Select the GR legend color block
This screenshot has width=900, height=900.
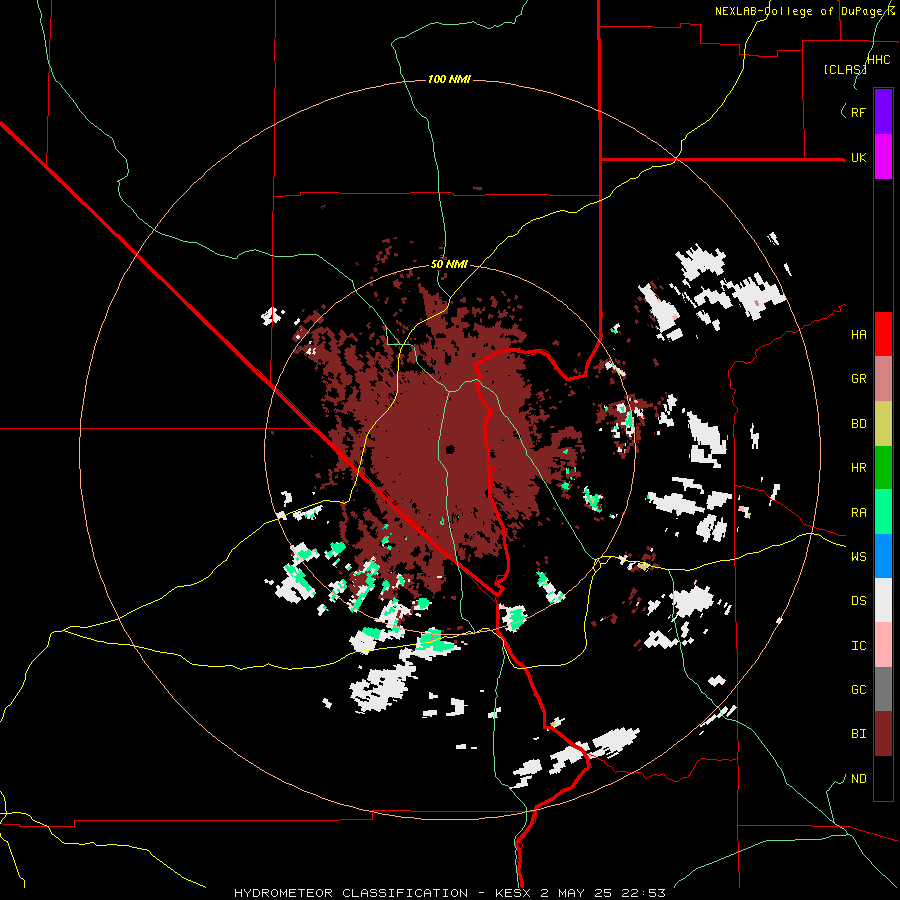[x=883, y=379]
